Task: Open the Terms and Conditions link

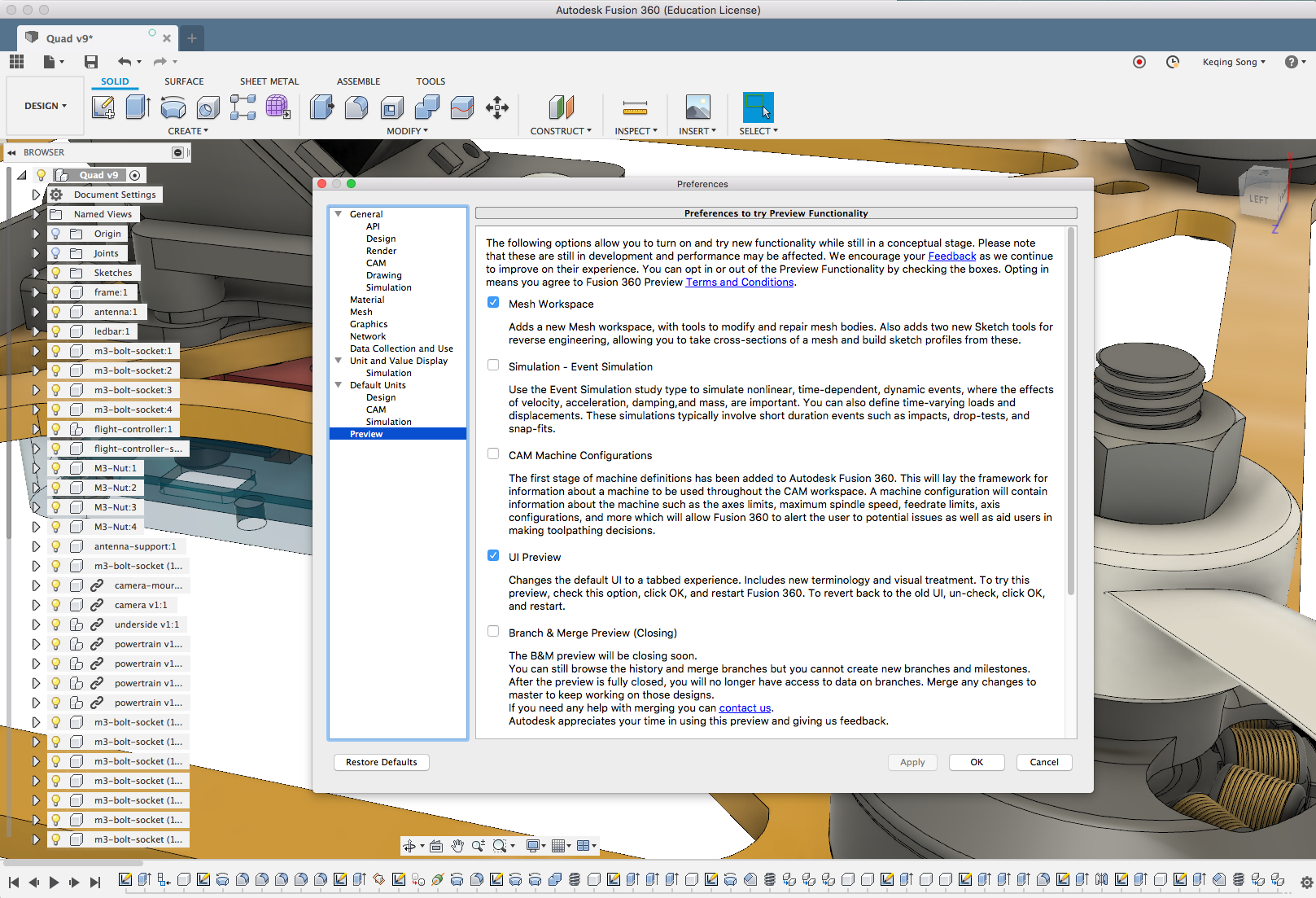Action: click(739, 283)
